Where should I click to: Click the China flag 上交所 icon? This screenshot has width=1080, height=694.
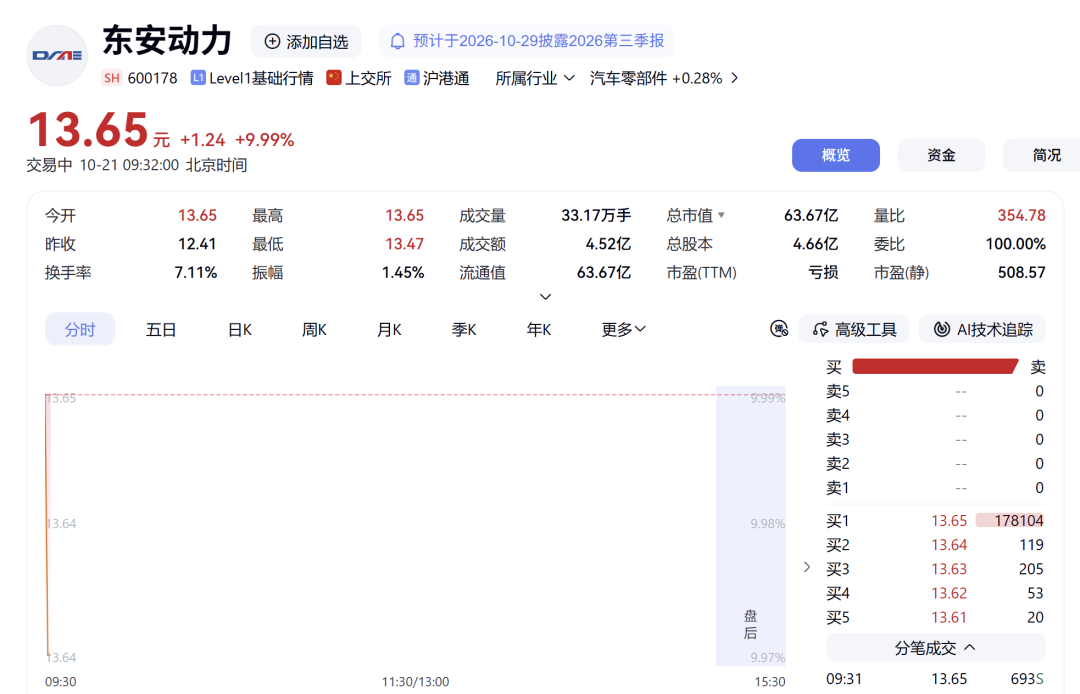click(334, 78)
